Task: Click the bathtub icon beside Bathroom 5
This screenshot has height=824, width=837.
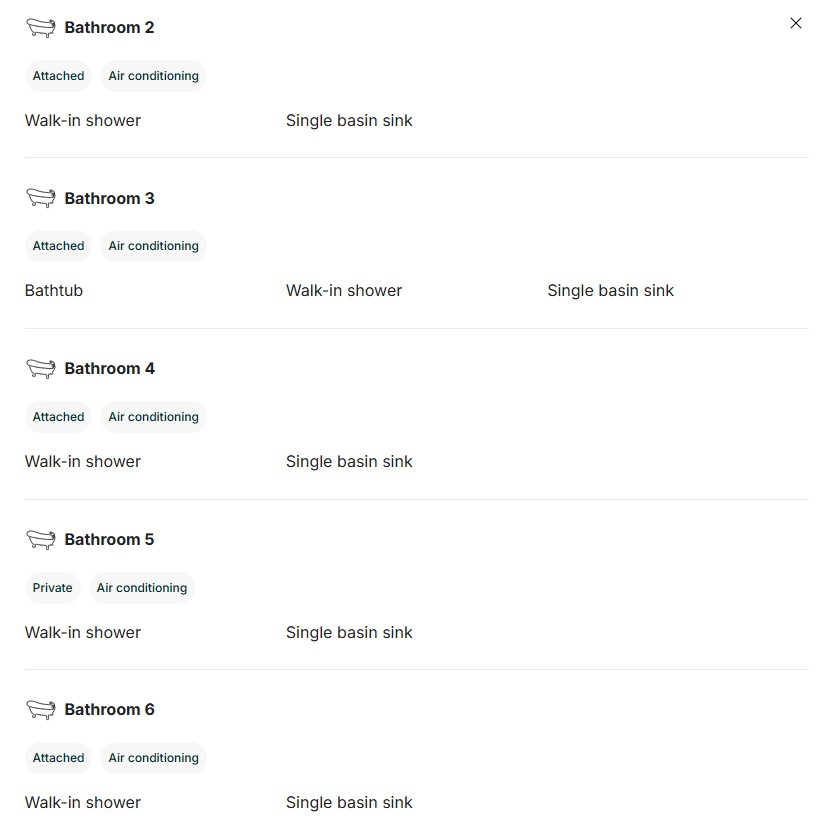Action: pos(41,540)
